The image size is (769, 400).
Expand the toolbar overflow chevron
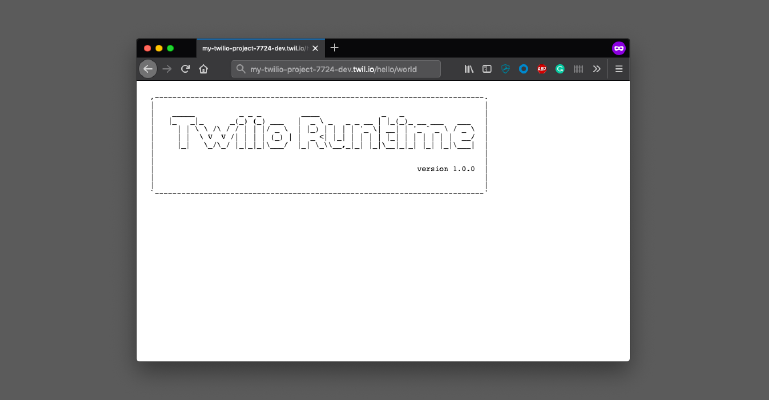click(596, 69)
